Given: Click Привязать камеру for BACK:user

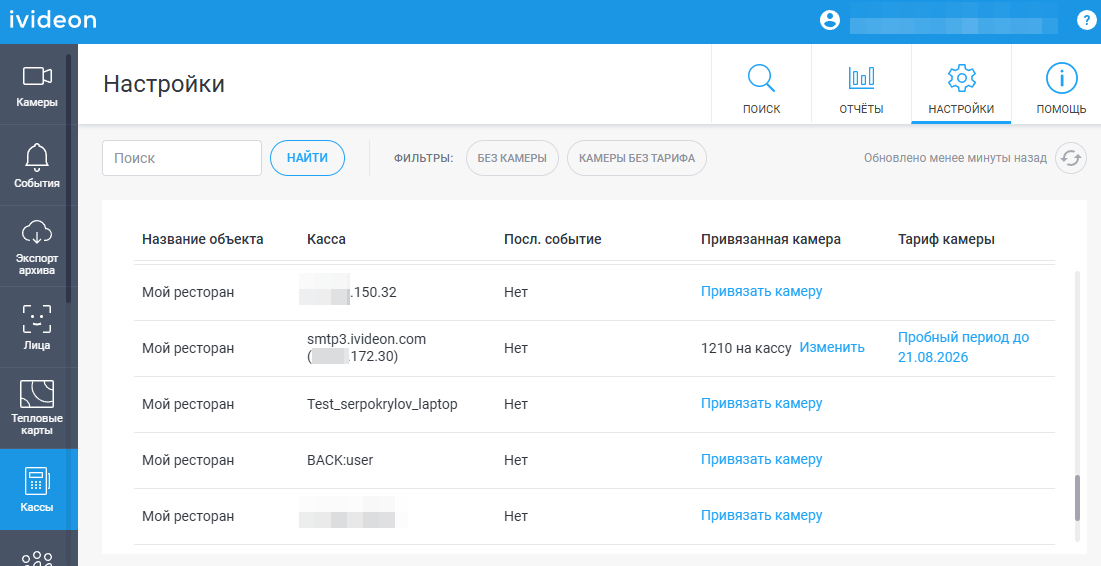Looking at the screenshot, I should pyautogui.click(x=761, y=460).
